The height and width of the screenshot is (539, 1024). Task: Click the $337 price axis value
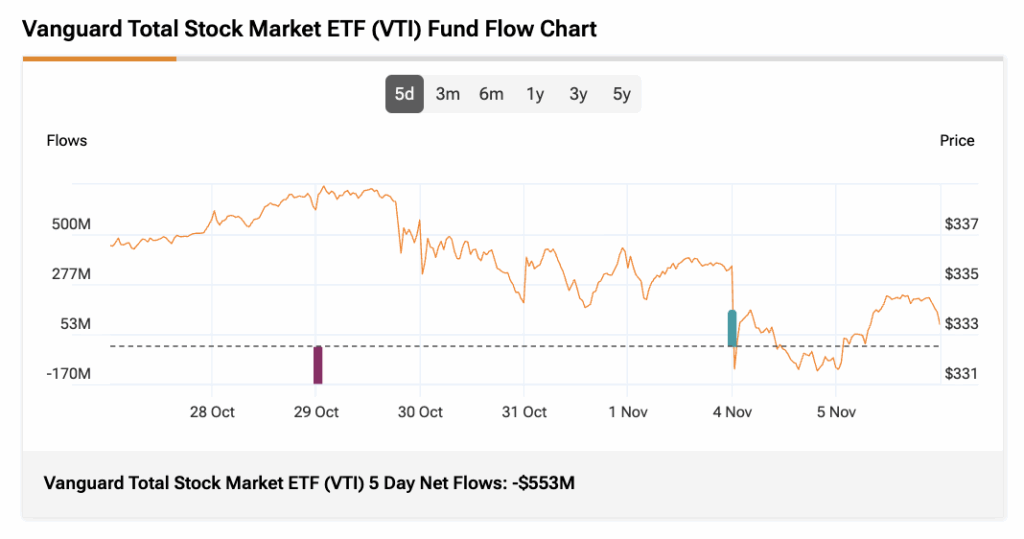click(961, 225)
